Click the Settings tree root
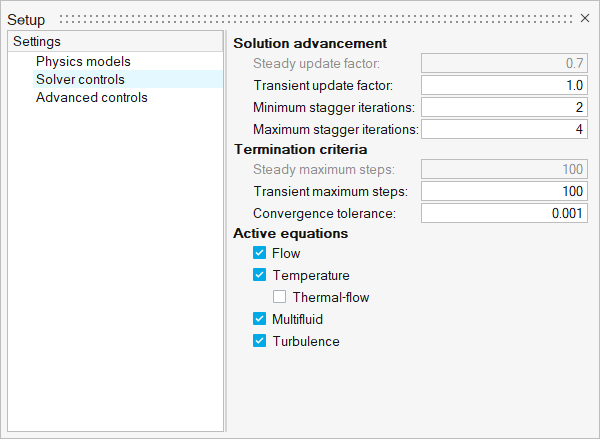600x439 pixels. (x=37, y=42)
